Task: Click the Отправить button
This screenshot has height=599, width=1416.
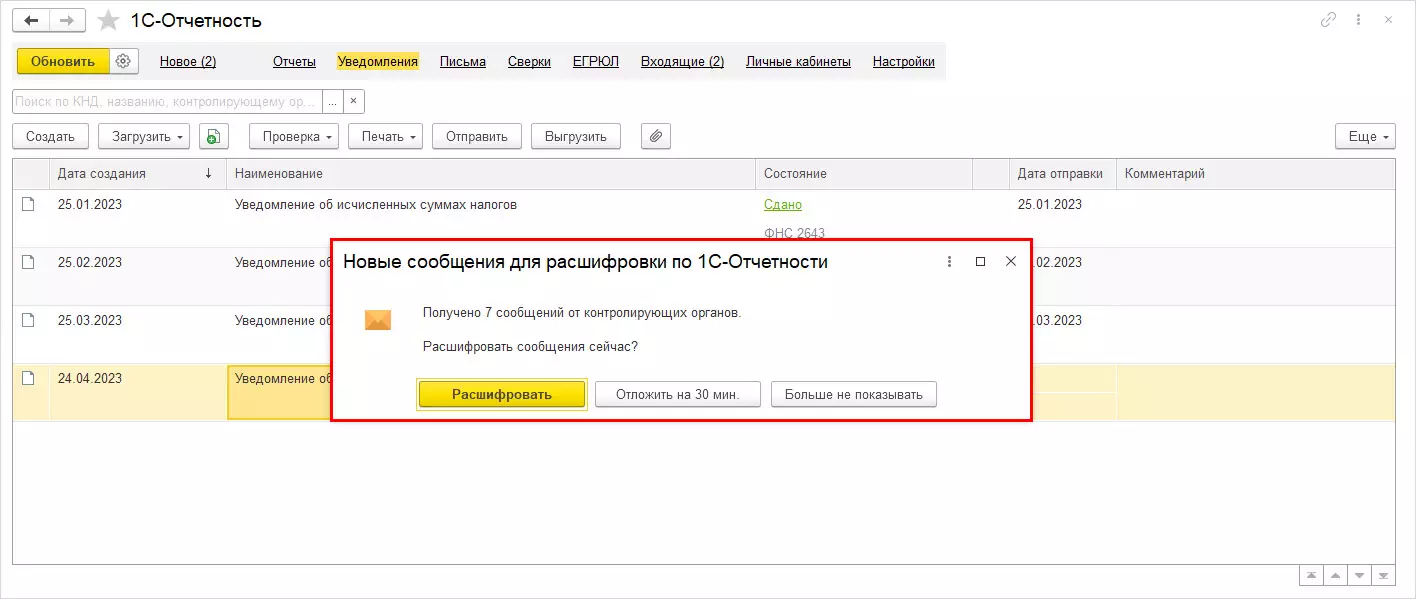Action: click(477, 136)
